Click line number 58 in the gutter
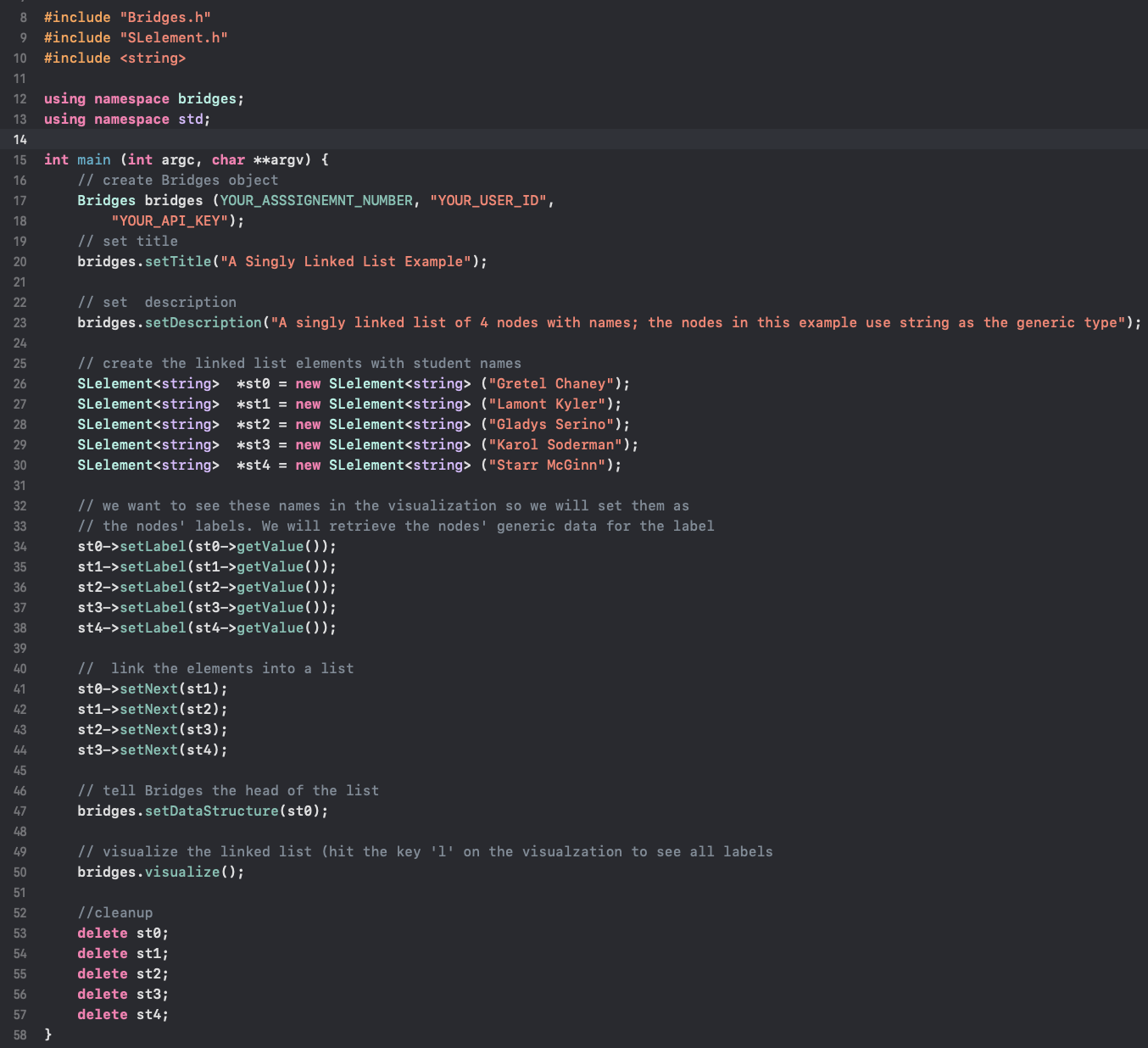Image resolution: width=1148 pixels, height=1048 pixels. click(20, 1035)
